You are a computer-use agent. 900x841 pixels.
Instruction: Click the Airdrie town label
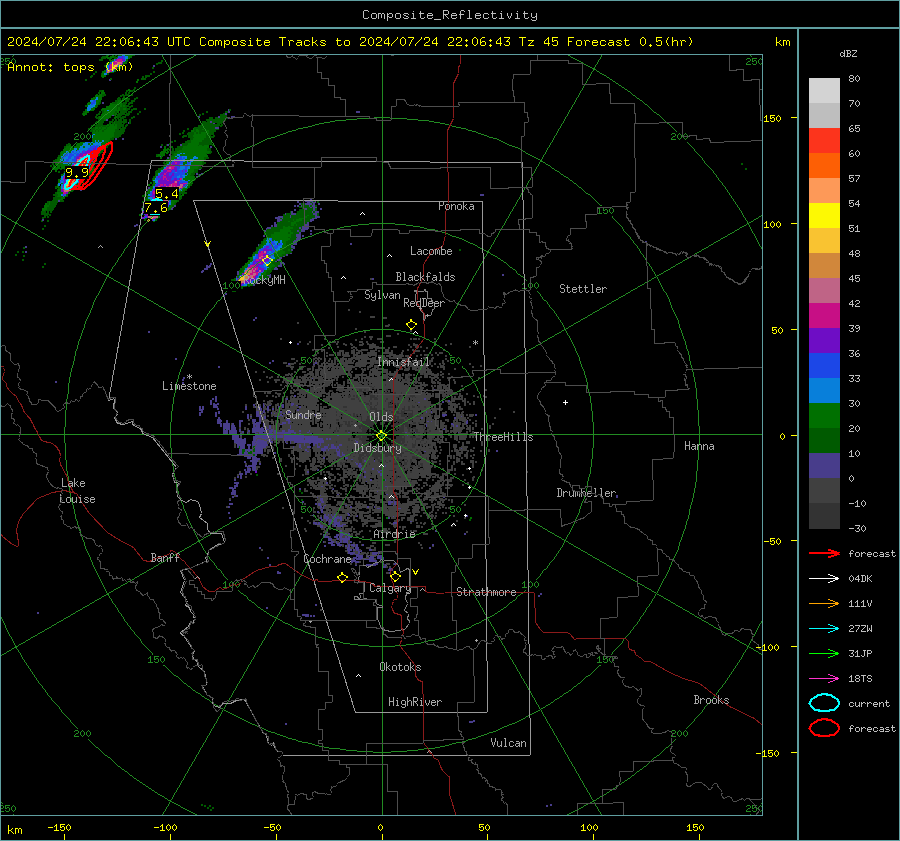(394, 534)
